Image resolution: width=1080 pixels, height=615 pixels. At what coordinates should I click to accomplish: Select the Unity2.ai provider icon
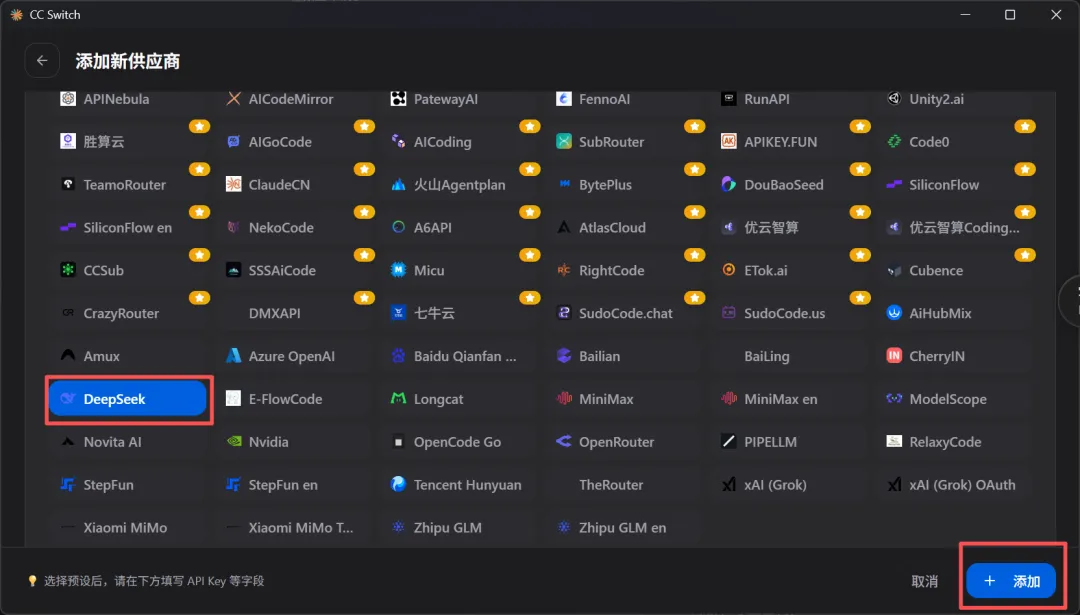[894, 98]
